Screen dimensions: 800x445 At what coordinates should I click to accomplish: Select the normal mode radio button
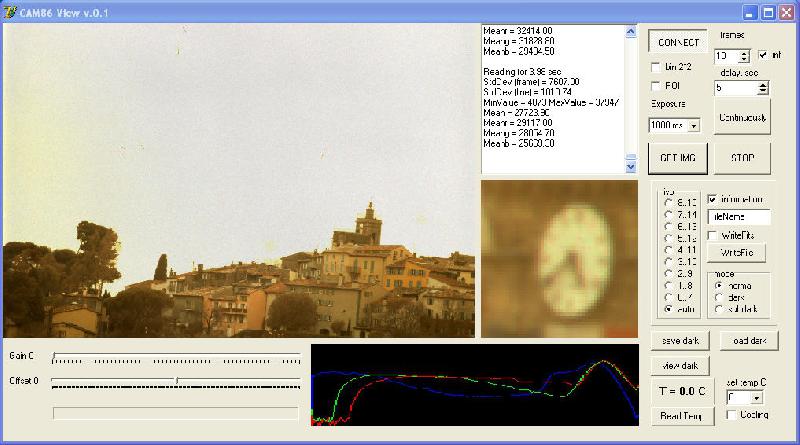719,286
